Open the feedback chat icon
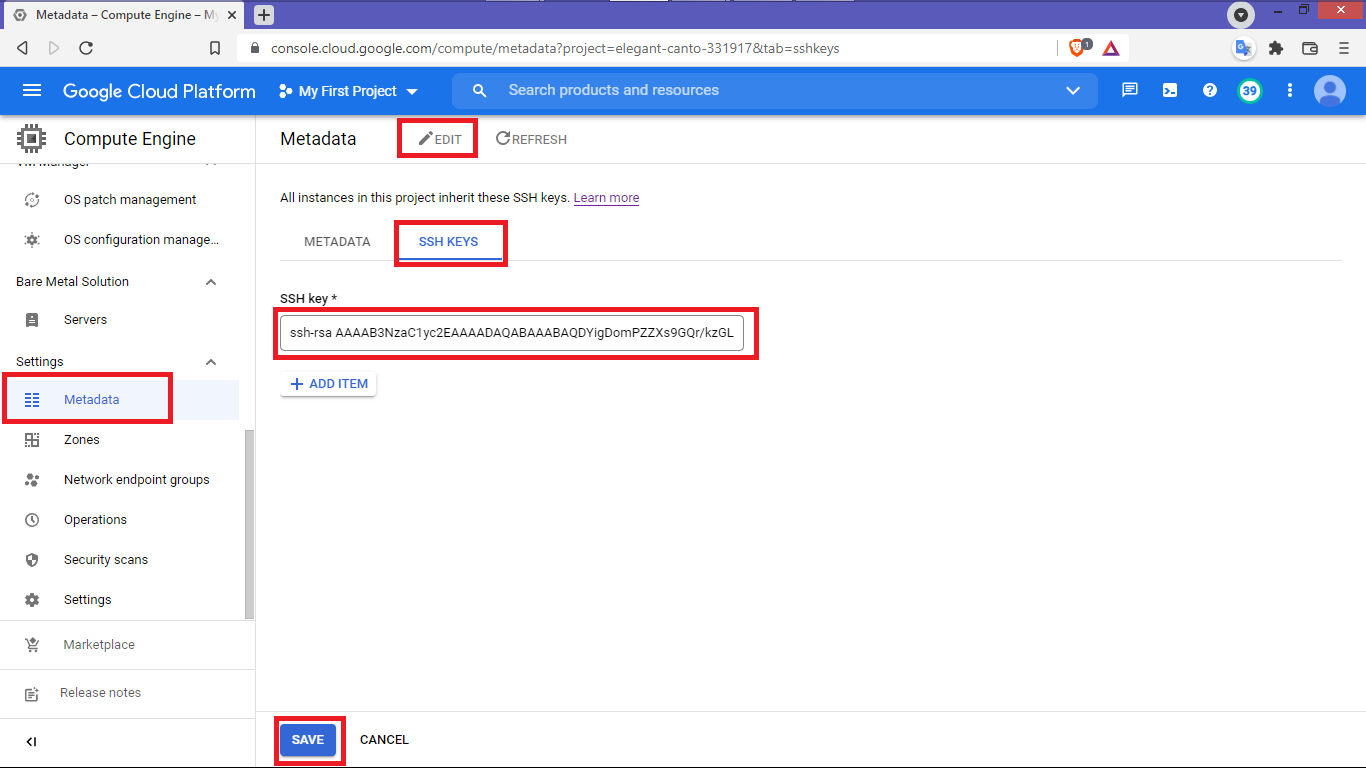1366x768 pixels. point(1130,90)
